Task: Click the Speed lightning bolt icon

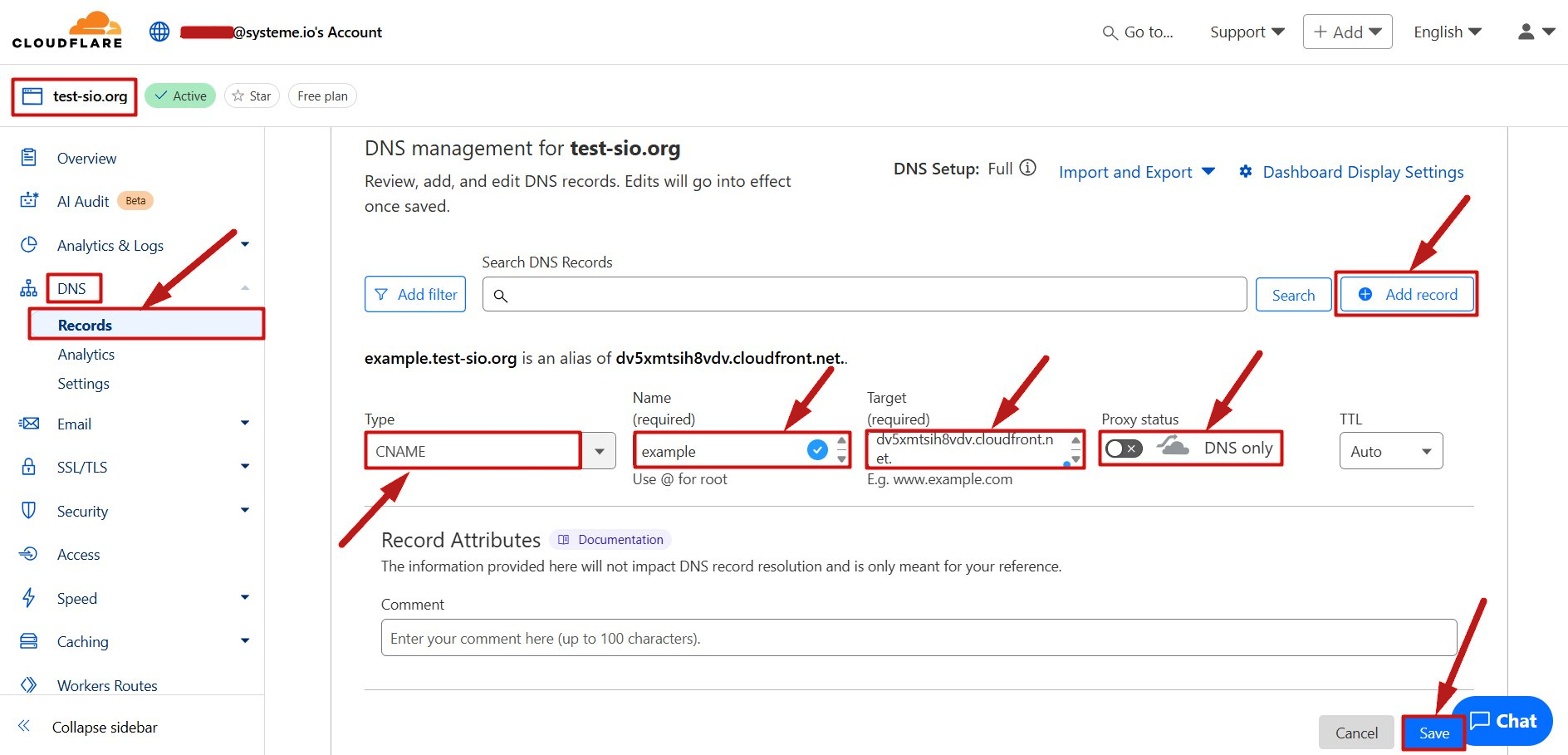Action: 29,598
